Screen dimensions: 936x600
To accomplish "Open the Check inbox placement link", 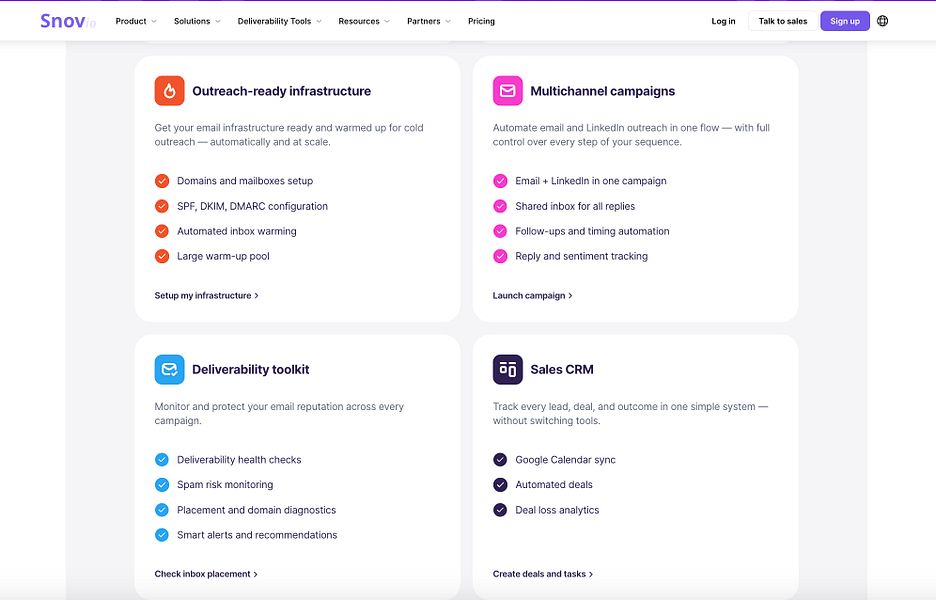I will pyautogui.click(x=206, y=574).
